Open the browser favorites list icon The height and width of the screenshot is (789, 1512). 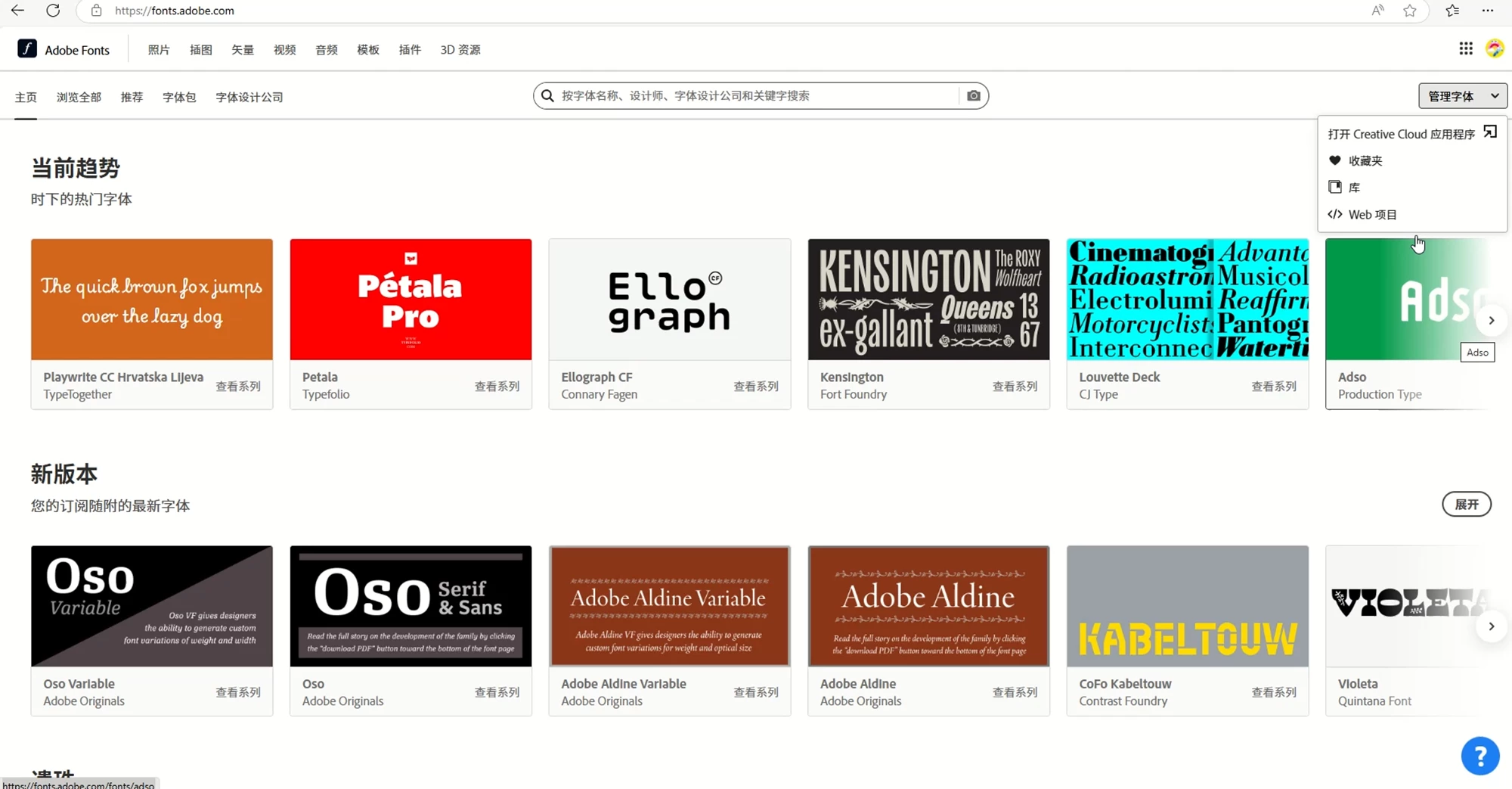(x=1452, y=11)
